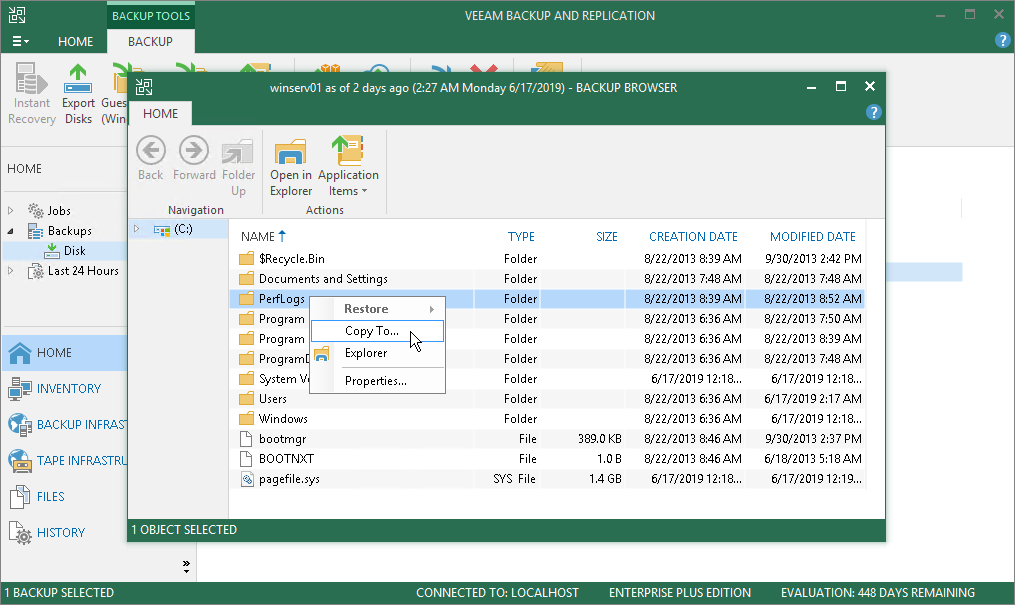Click BOOTNXT file icon
The height and width of the screenshot is (605, 1015).
click(246, 459)
